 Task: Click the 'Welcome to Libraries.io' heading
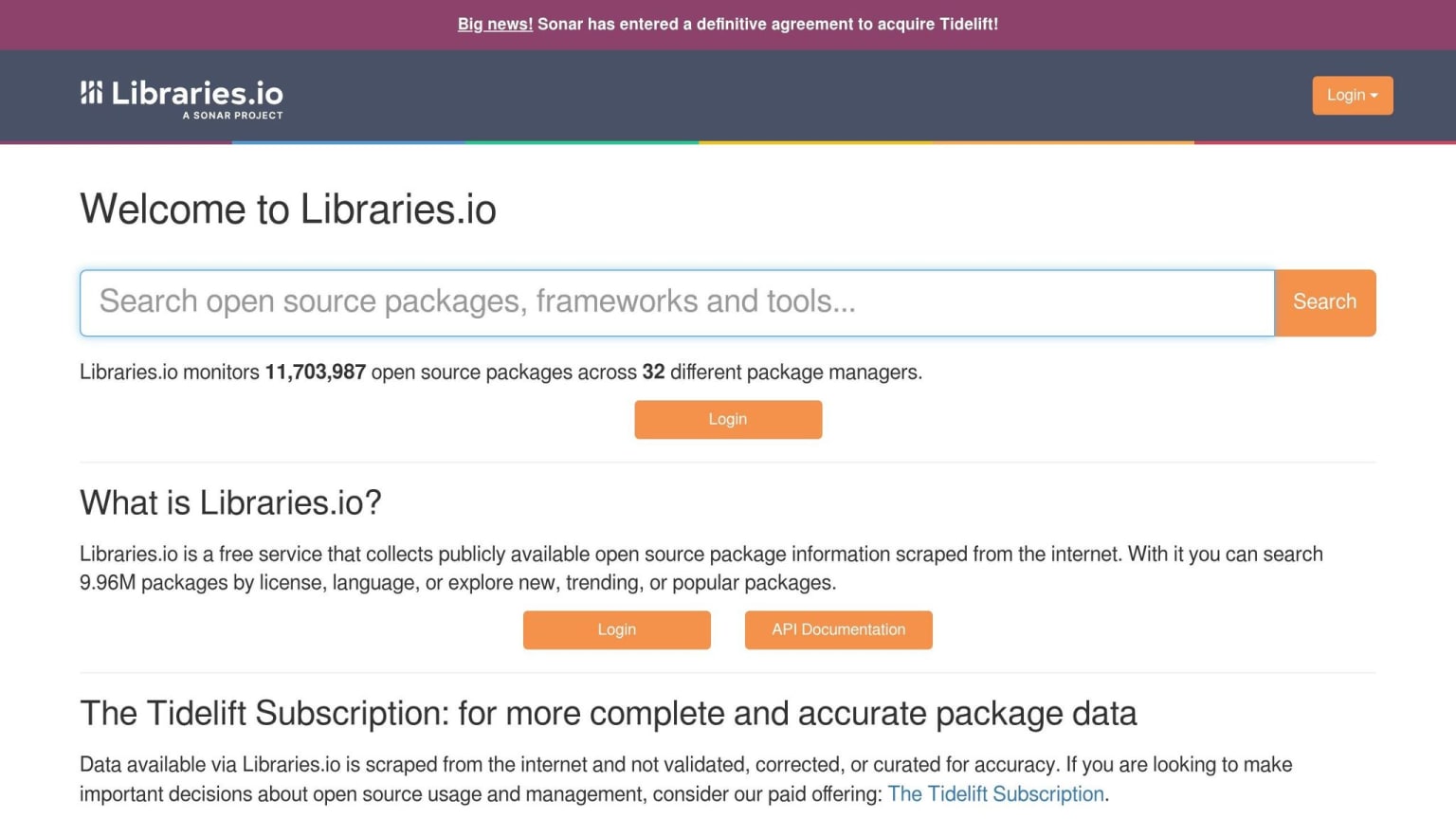[288, 209]
